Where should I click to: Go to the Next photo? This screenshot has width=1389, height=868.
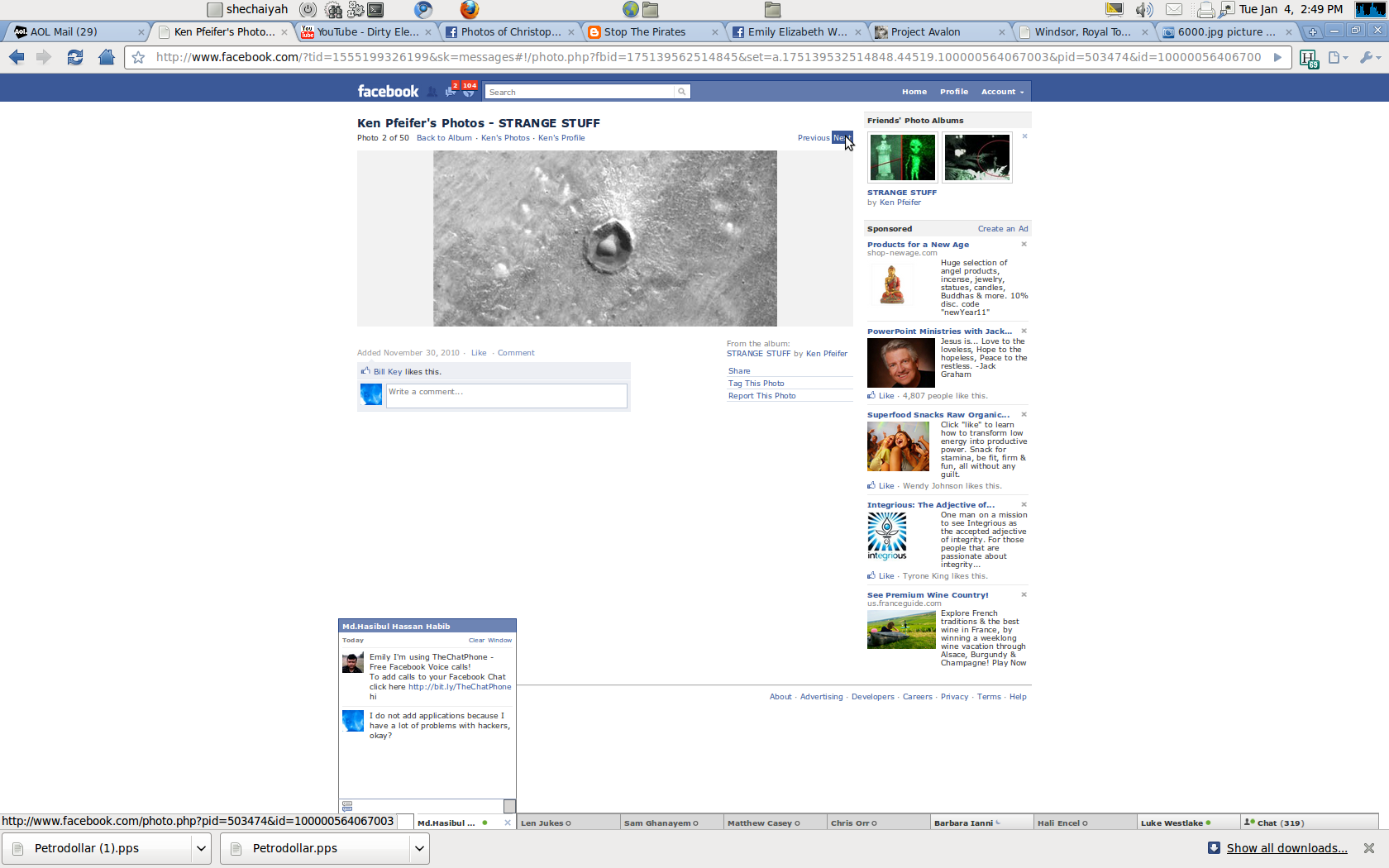(842, 138)
